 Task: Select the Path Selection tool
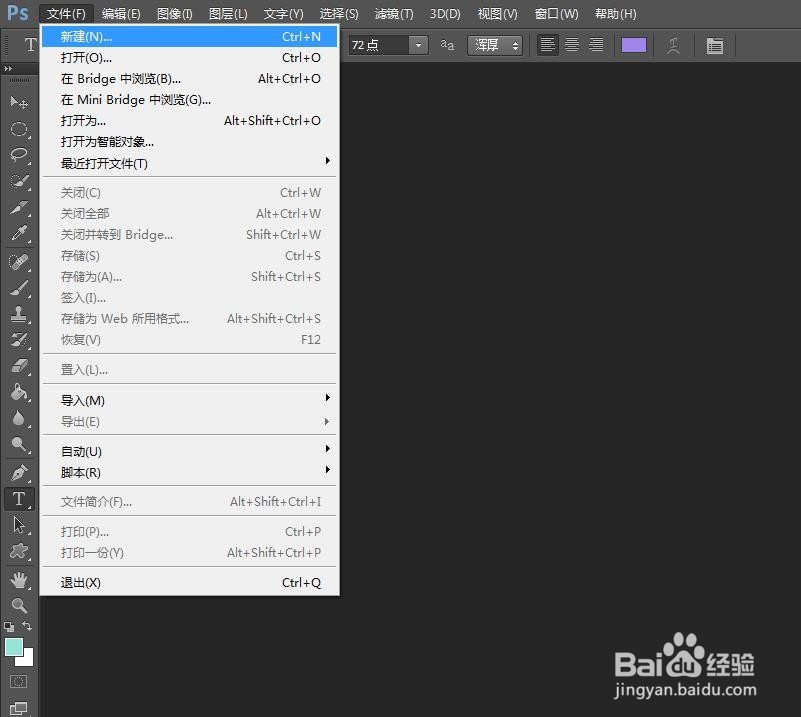(x=19, y=525)
